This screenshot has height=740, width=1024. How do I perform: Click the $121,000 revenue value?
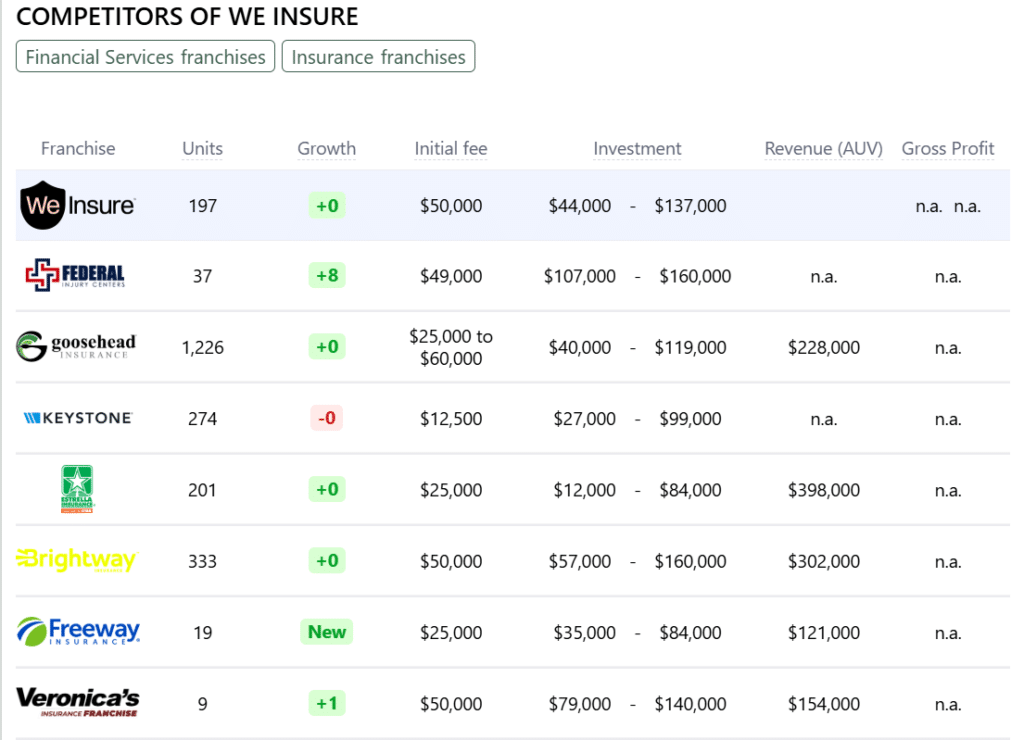[x=824, y=632]
